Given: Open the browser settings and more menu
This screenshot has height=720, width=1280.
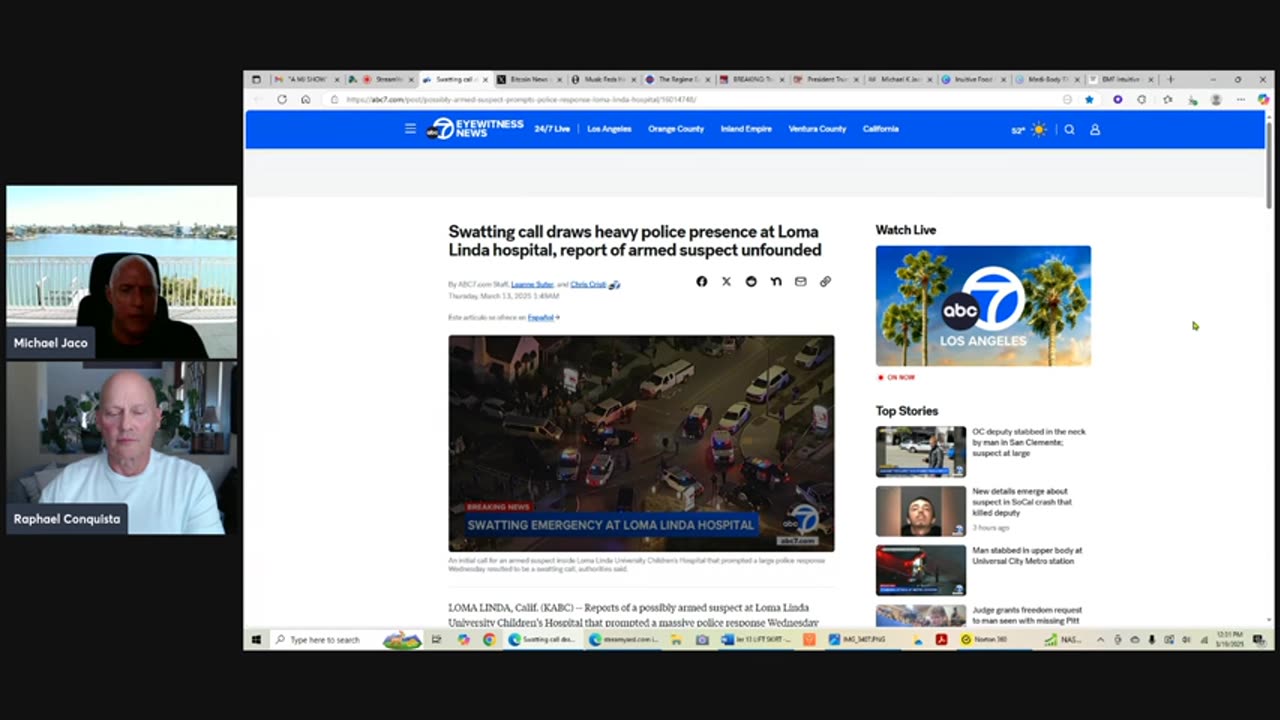Looking at the screenshot, I should 1241,100.
